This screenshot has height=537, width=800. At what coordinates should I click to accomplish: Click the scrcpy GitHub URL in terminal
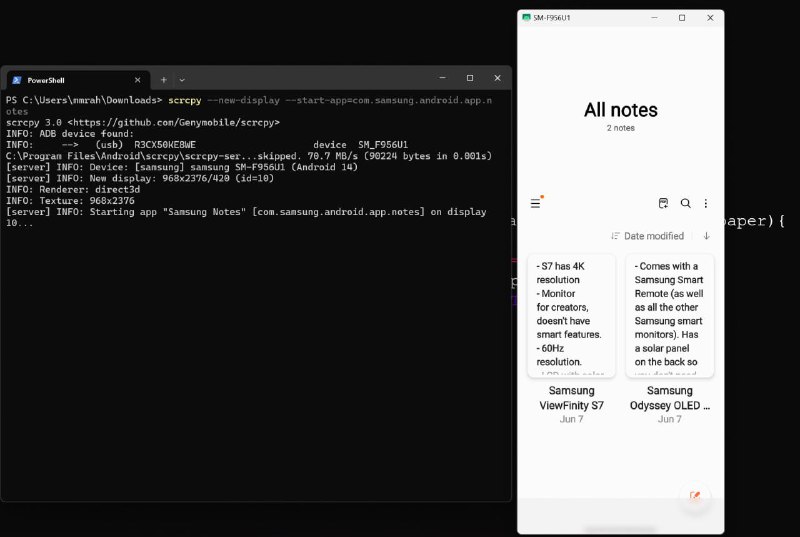pyautogui.click(x=173, y=122)
